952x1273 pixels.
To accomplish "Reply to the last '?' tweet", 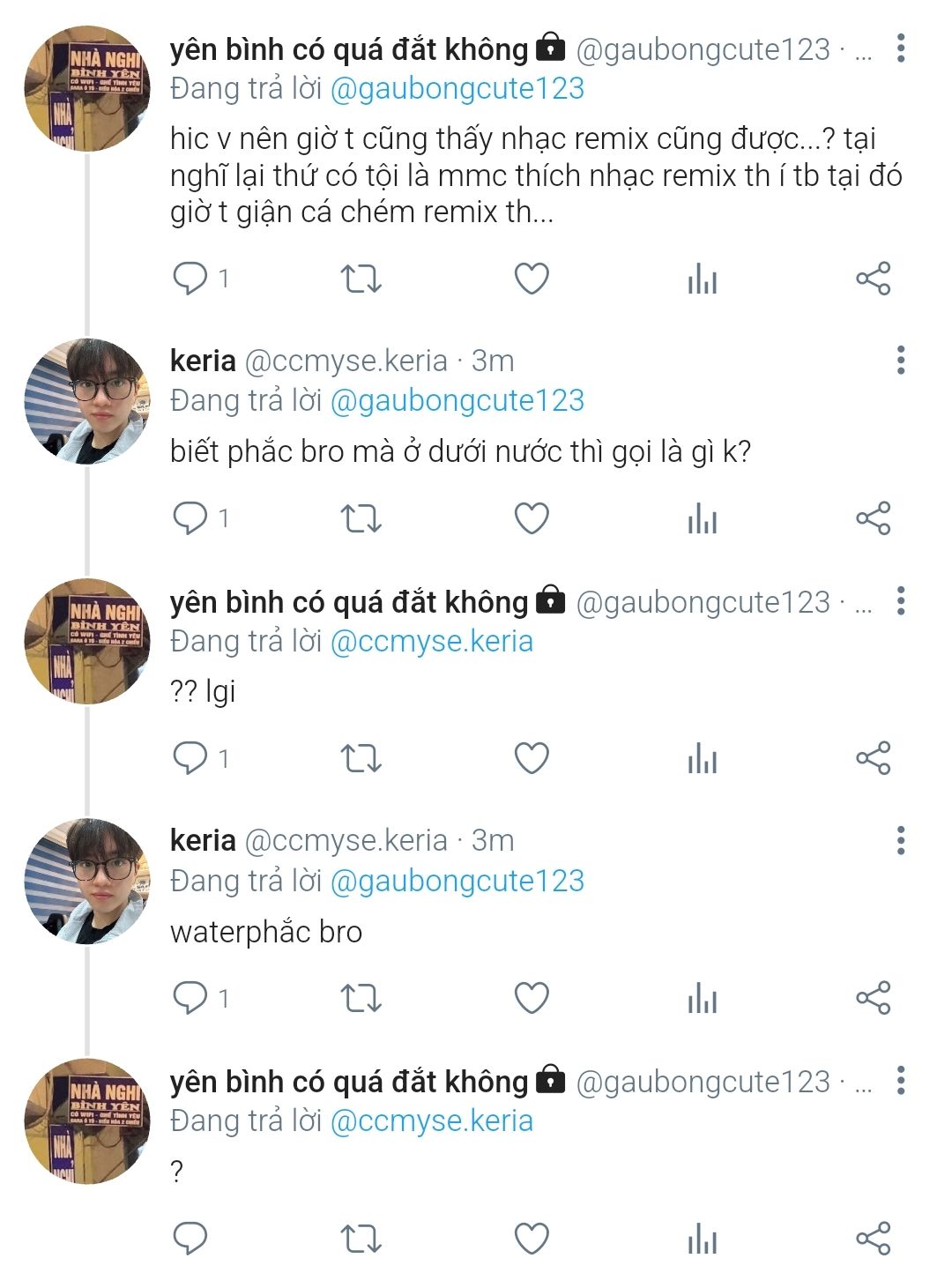I will 190,1238.
